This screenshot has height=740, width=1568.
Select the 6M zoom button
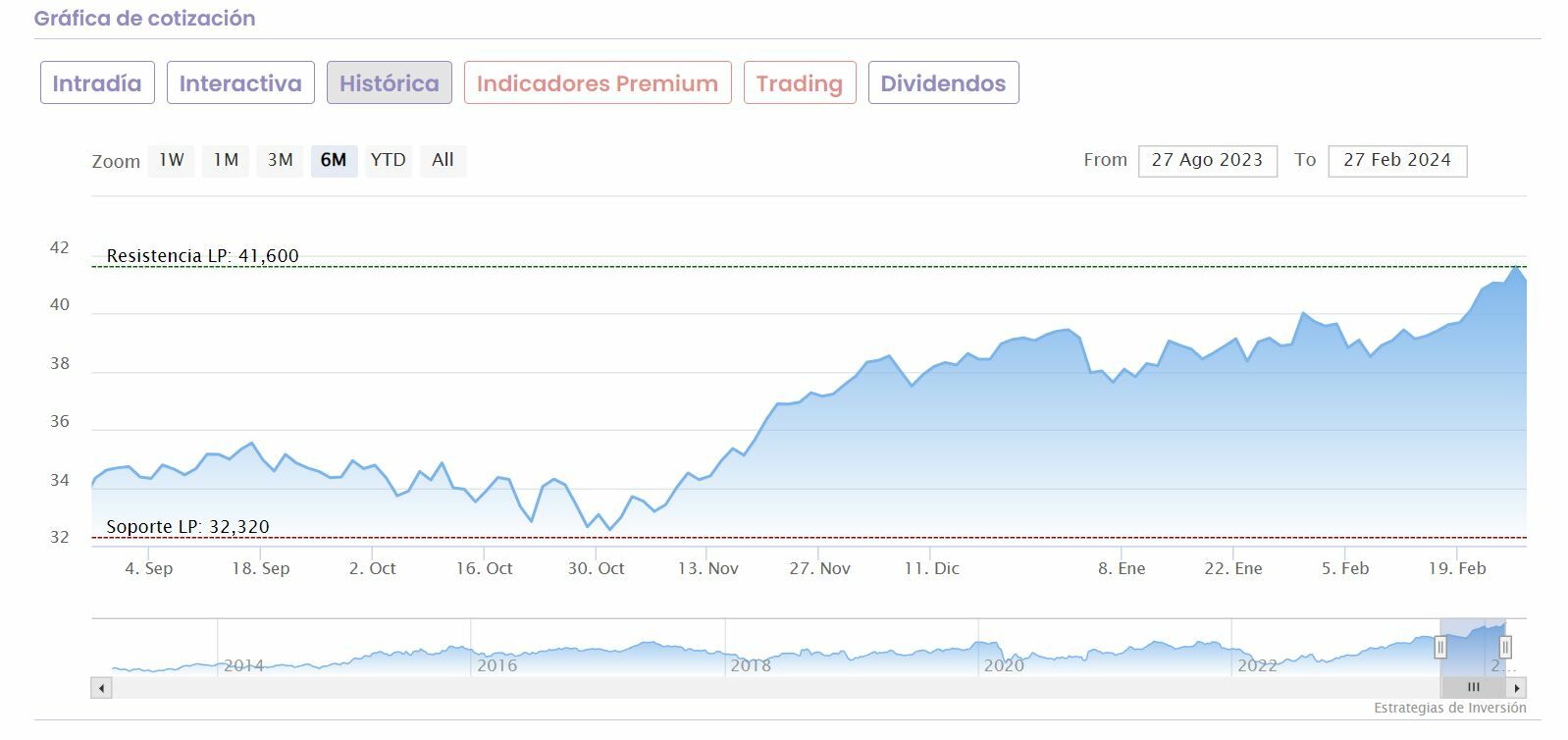[334, 160]
